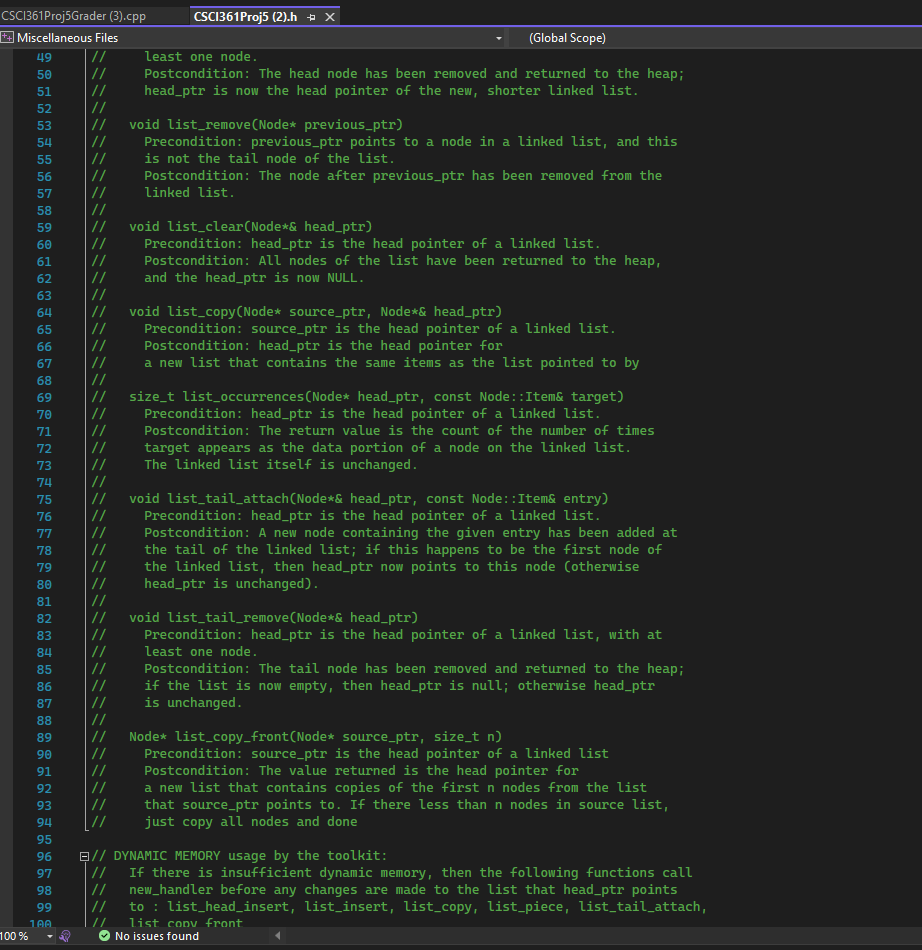Click the No issues found status text

click(158, 937)
